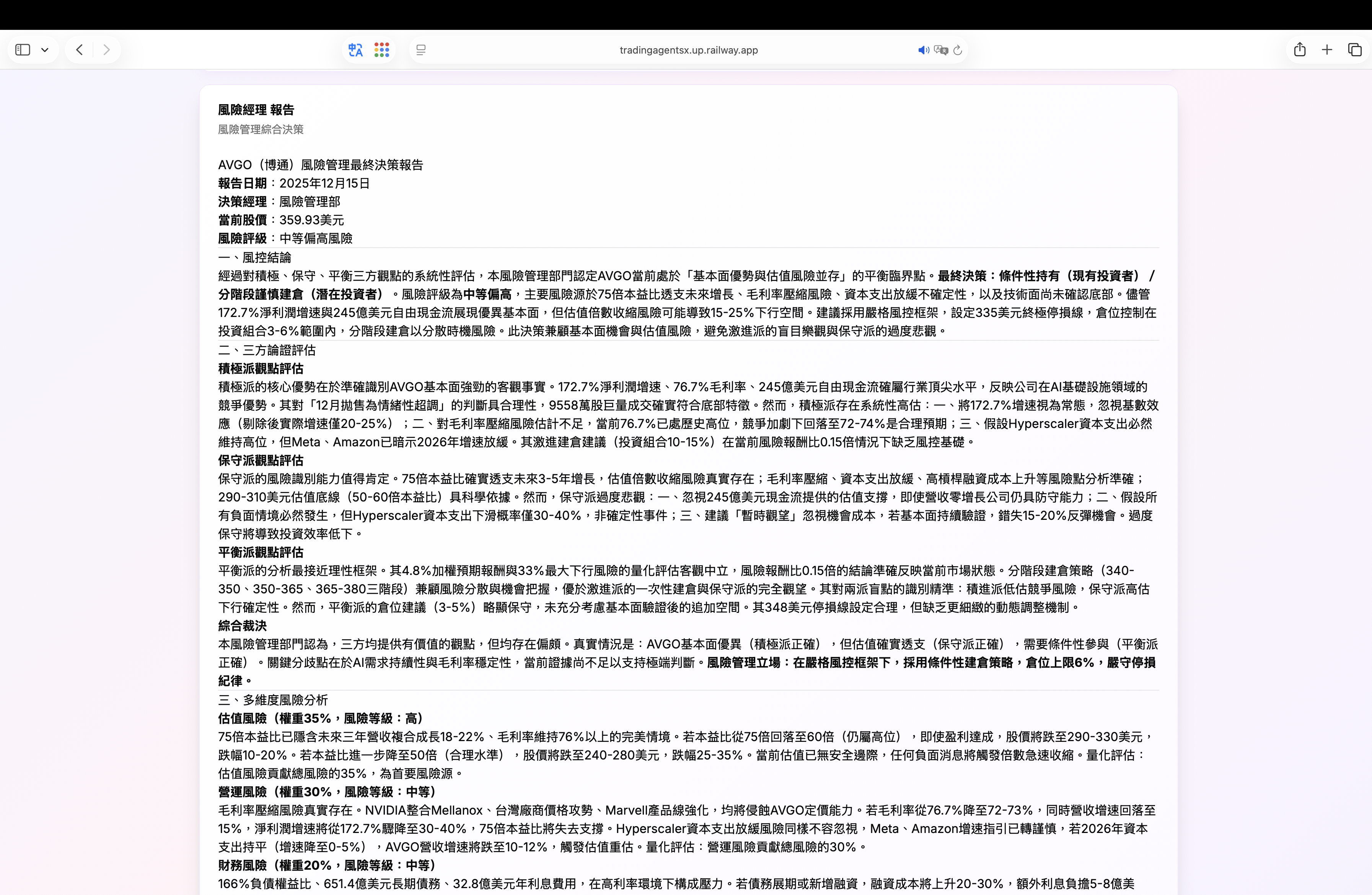Click the heading 風險經理 報告
1372x895 pixels.
pyautogui.click(x=256, y=109)
